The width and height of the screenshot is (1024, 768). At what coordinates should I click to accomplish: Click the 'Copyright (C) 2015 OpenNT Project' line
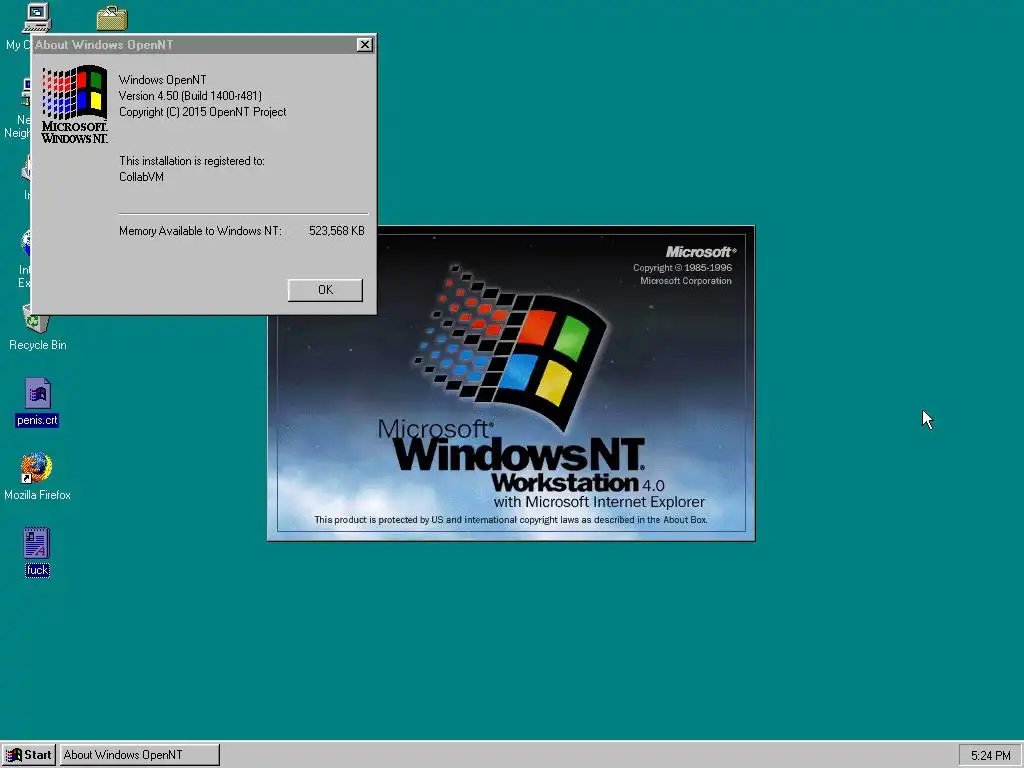click(202, 112)
